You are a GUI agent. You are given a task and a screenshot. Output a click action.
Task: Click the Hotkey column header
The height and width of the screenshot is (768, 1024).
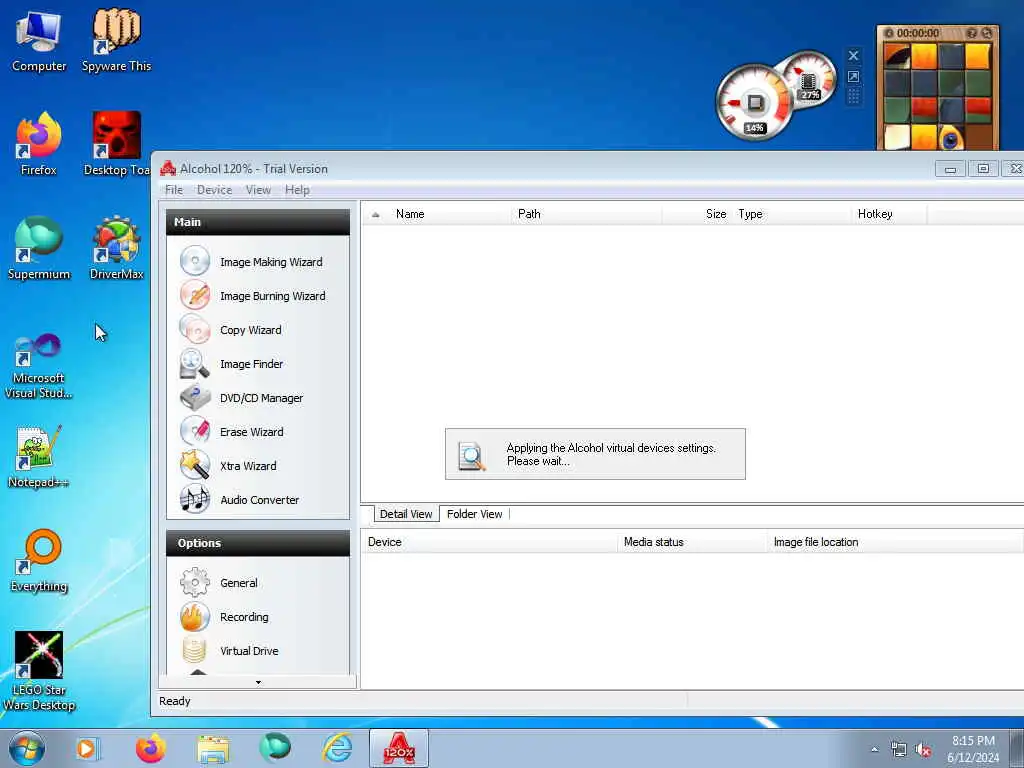click(x=889, y=214)
